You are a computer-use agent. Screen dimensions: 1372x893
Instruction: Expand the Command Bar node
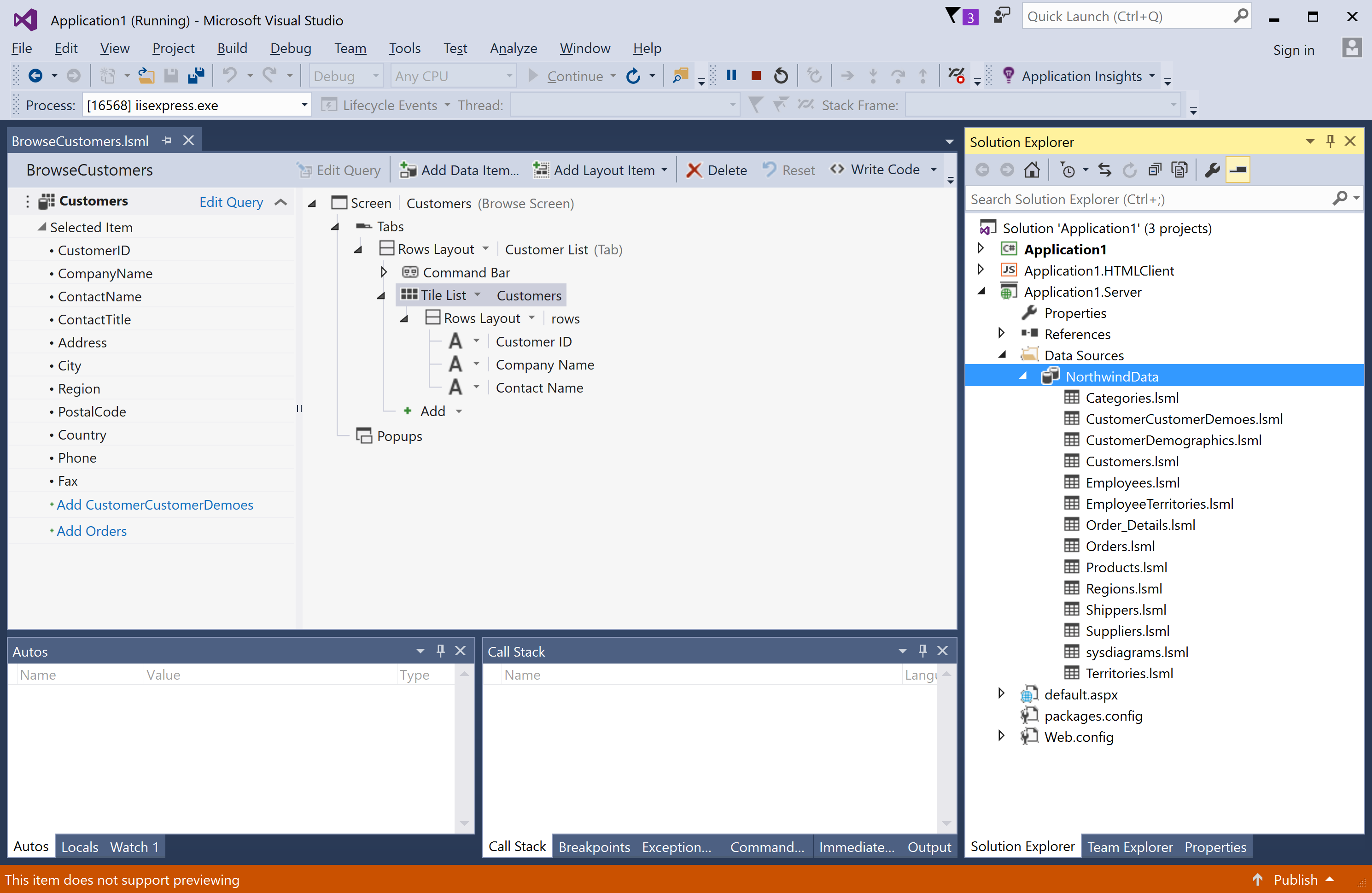tap(384, 272)
